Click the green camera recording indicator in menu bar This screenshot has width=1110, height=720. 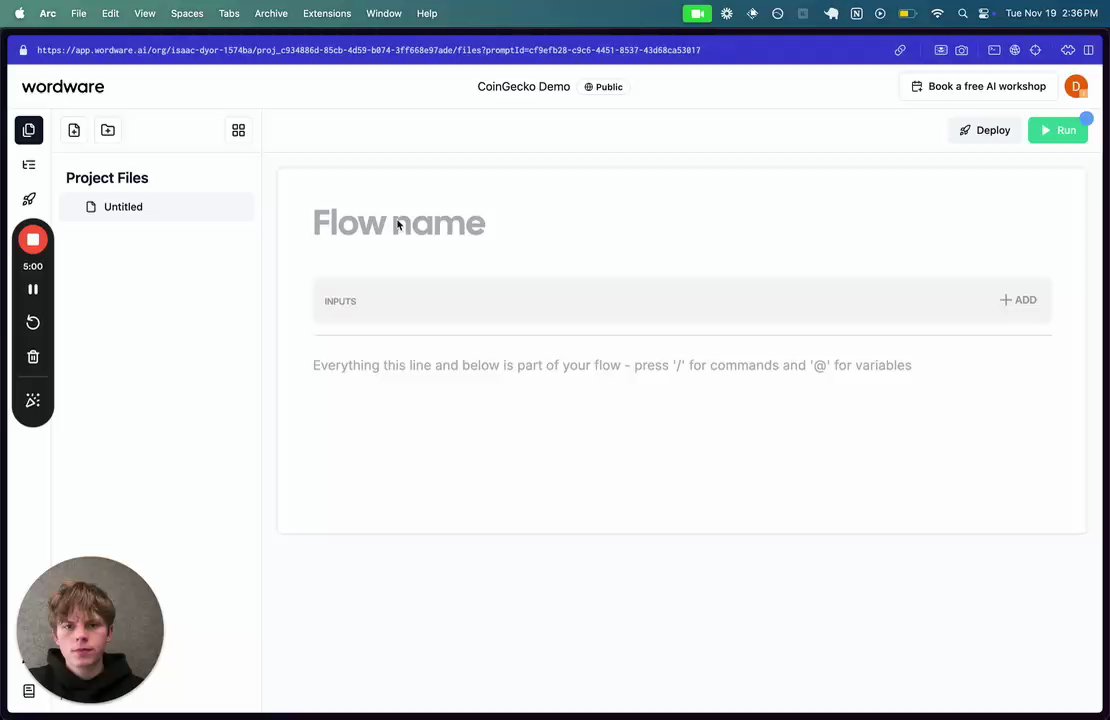(697, 13)
